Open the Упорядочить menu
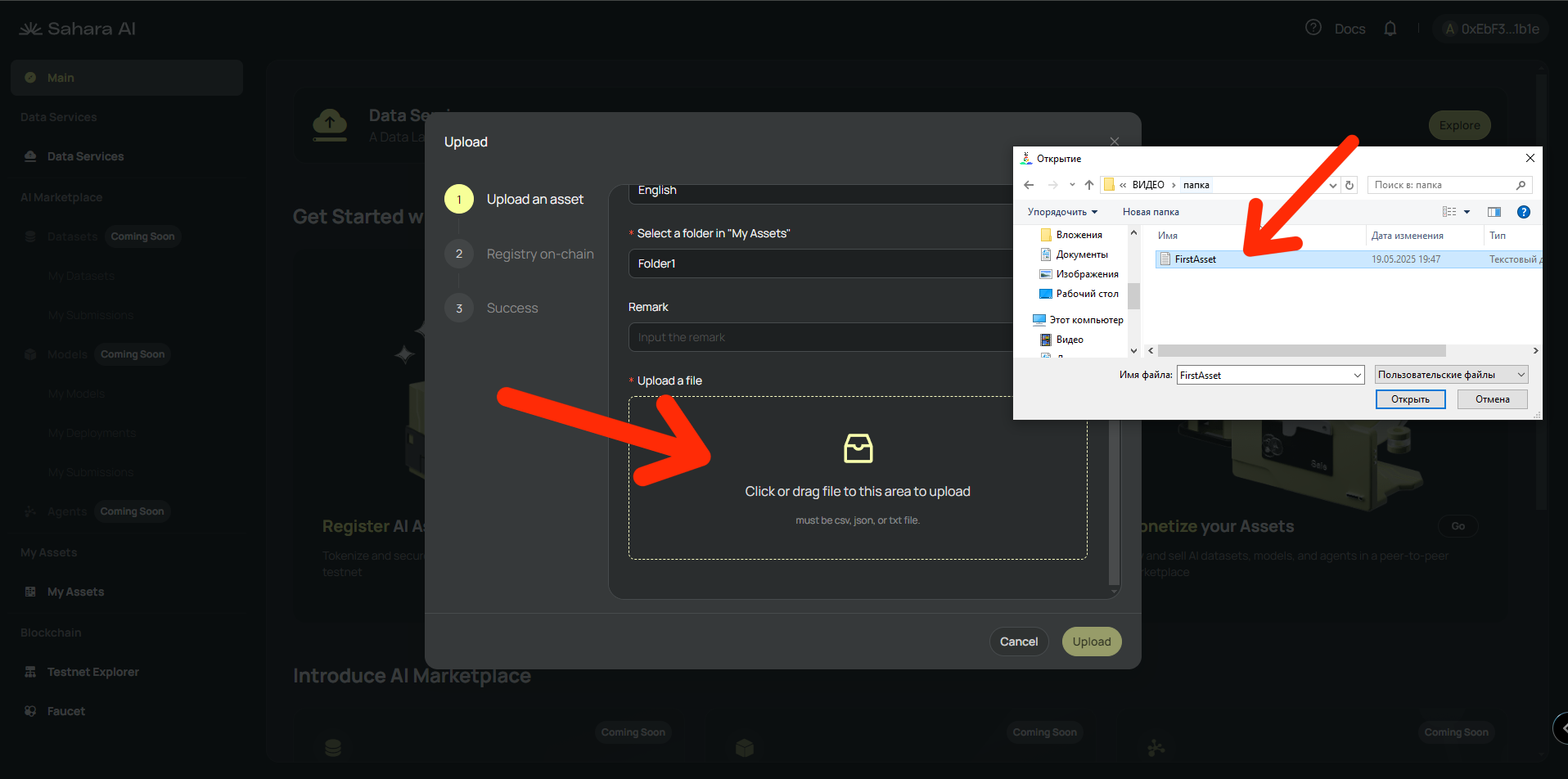The width and height of the screenshot is (1568, 779). [x=1062, y=212]
